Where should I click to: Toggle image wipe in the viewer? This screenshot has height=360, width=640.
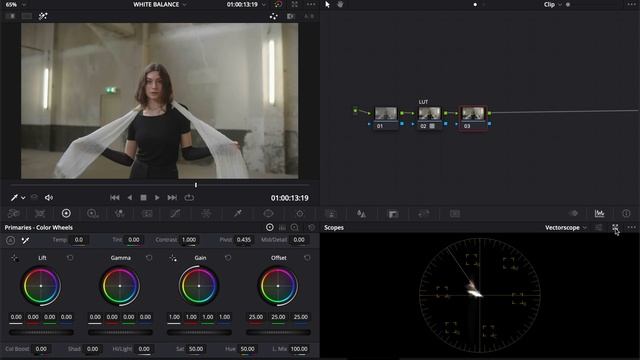11,16
